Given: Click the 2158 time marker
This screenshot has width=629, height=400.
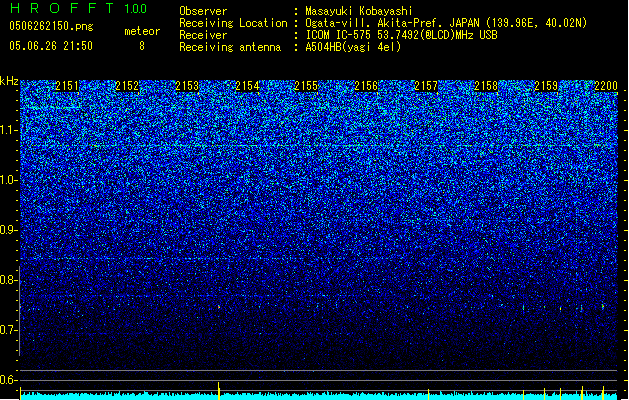Looking at the screenshot, I should [486, 86].
